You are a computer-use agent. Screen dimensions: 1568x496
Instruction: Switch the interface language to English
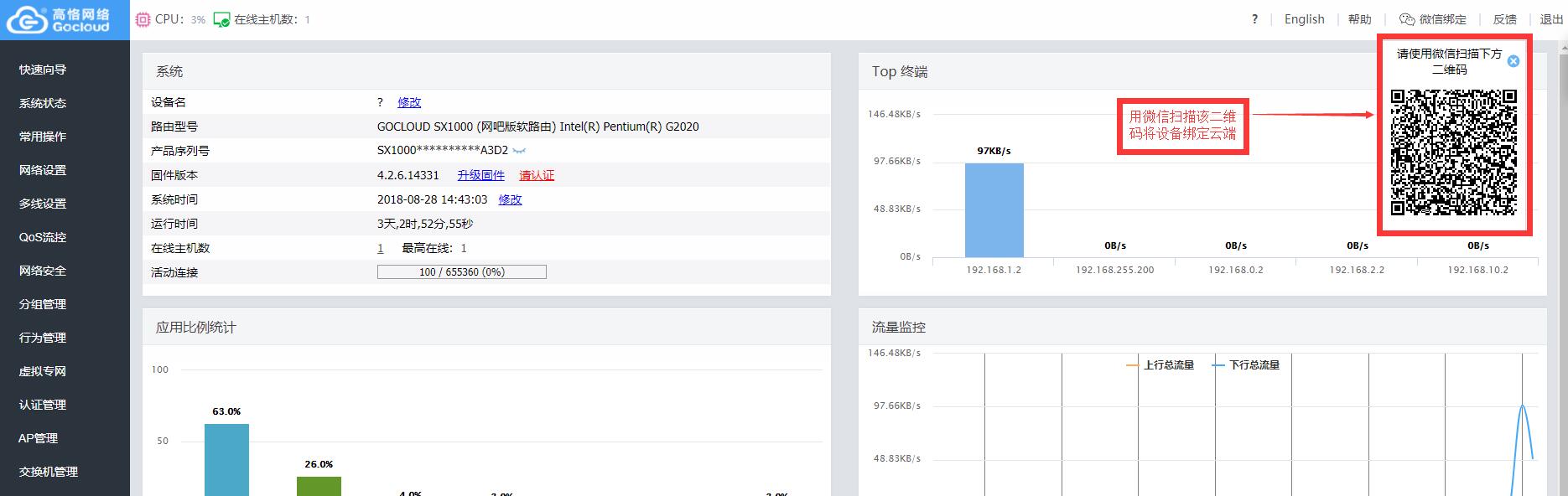pos(1305,19)
